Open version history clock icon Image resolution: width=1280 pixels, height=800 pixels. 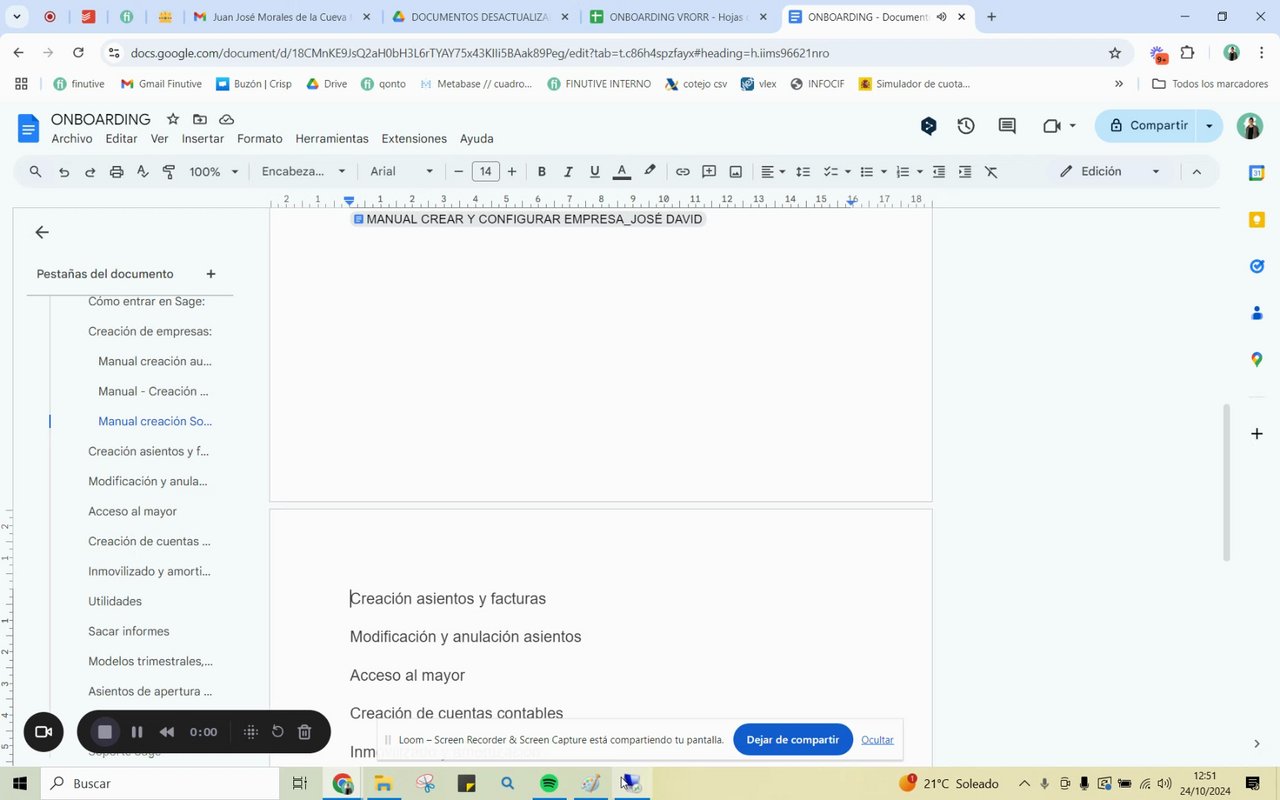tap(966, 126)
